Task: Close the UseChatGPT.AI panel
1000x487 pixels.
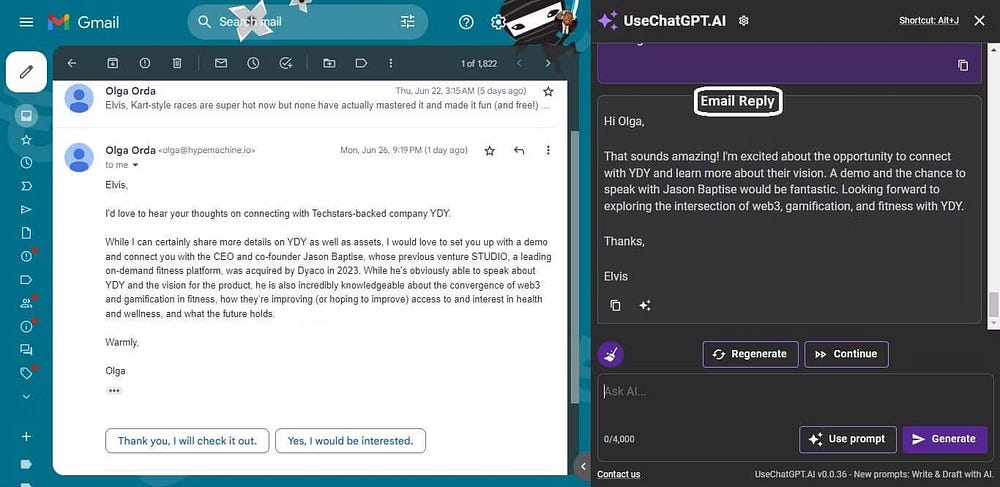Action: pyautogui.click(x=980, y=21)
